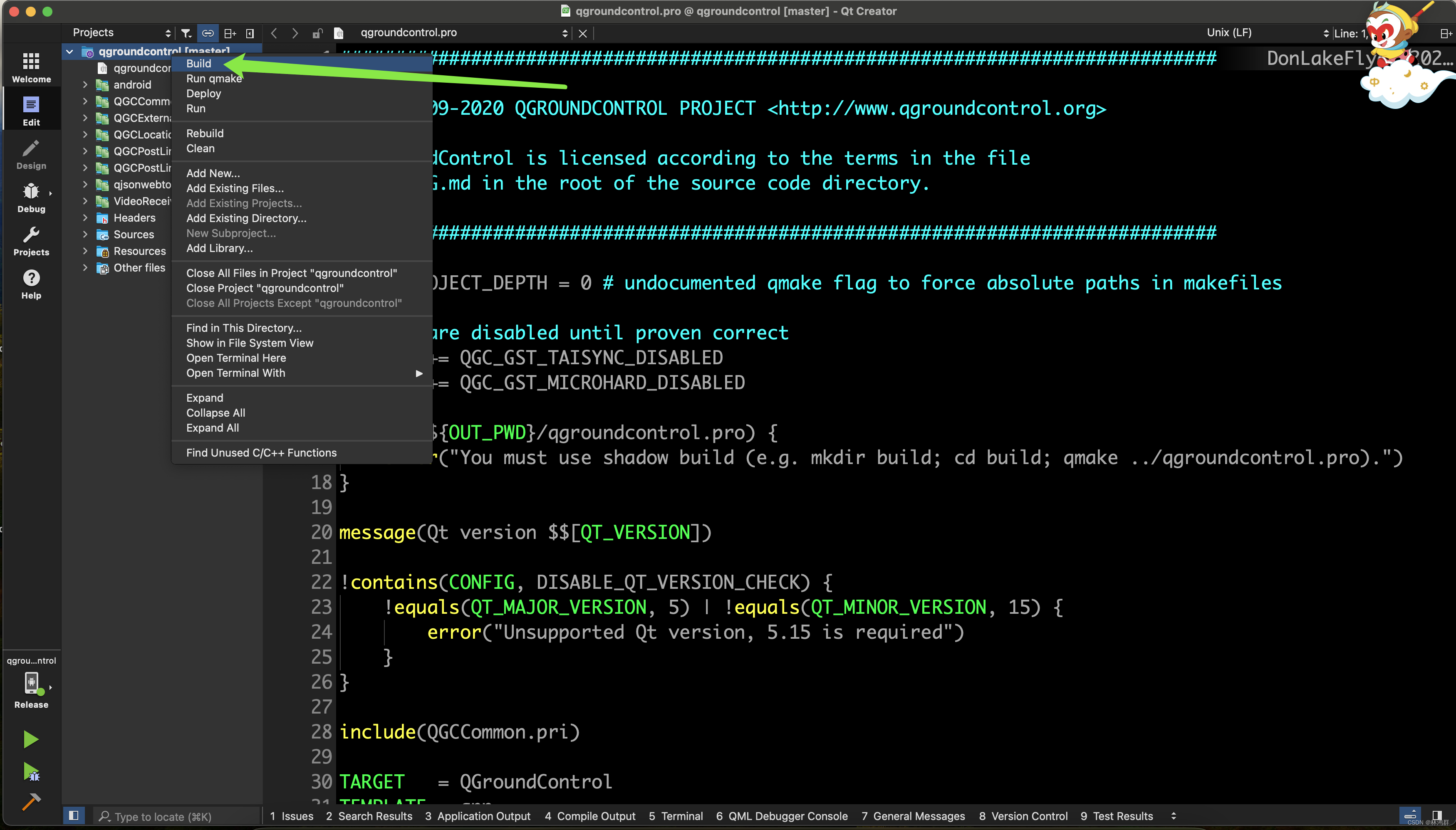Select Rebuild in context menu
This screenshot has width=1456, height=830.
coord(301,133)
